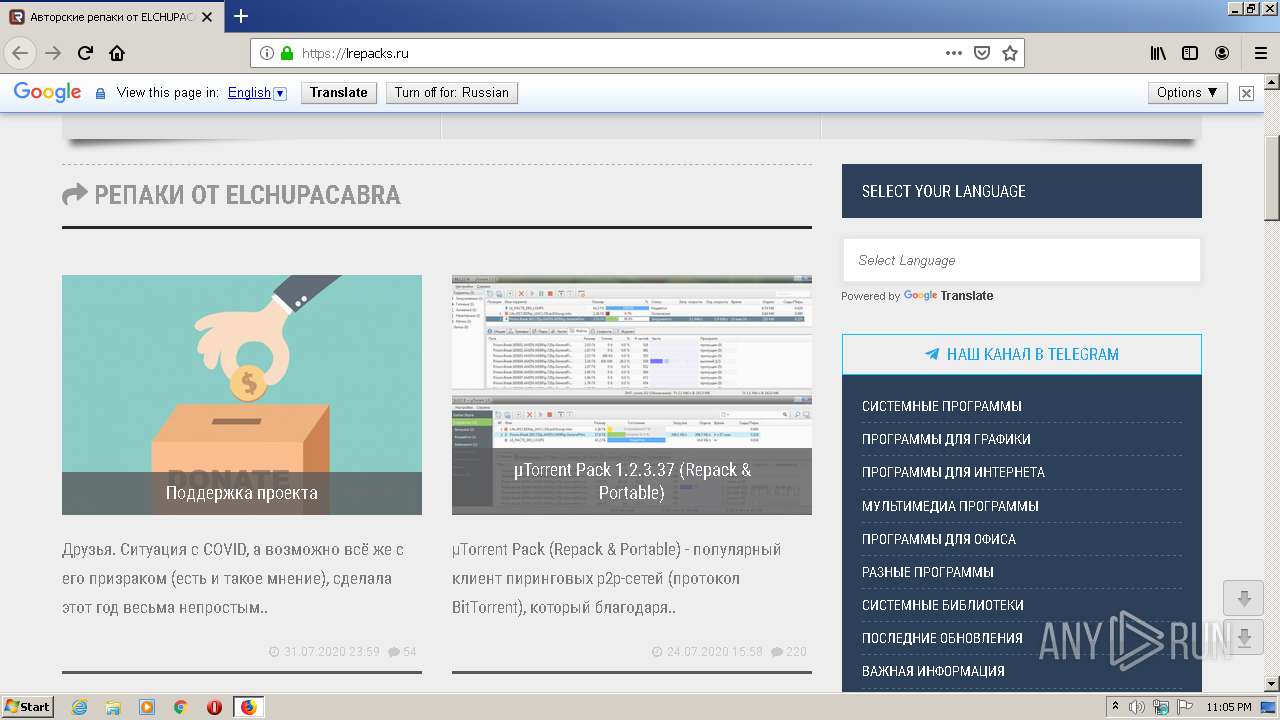Open the Library toolbar icon
Image resolution: width=1280 pixels, height=720 pixels.
(1158, 53)
